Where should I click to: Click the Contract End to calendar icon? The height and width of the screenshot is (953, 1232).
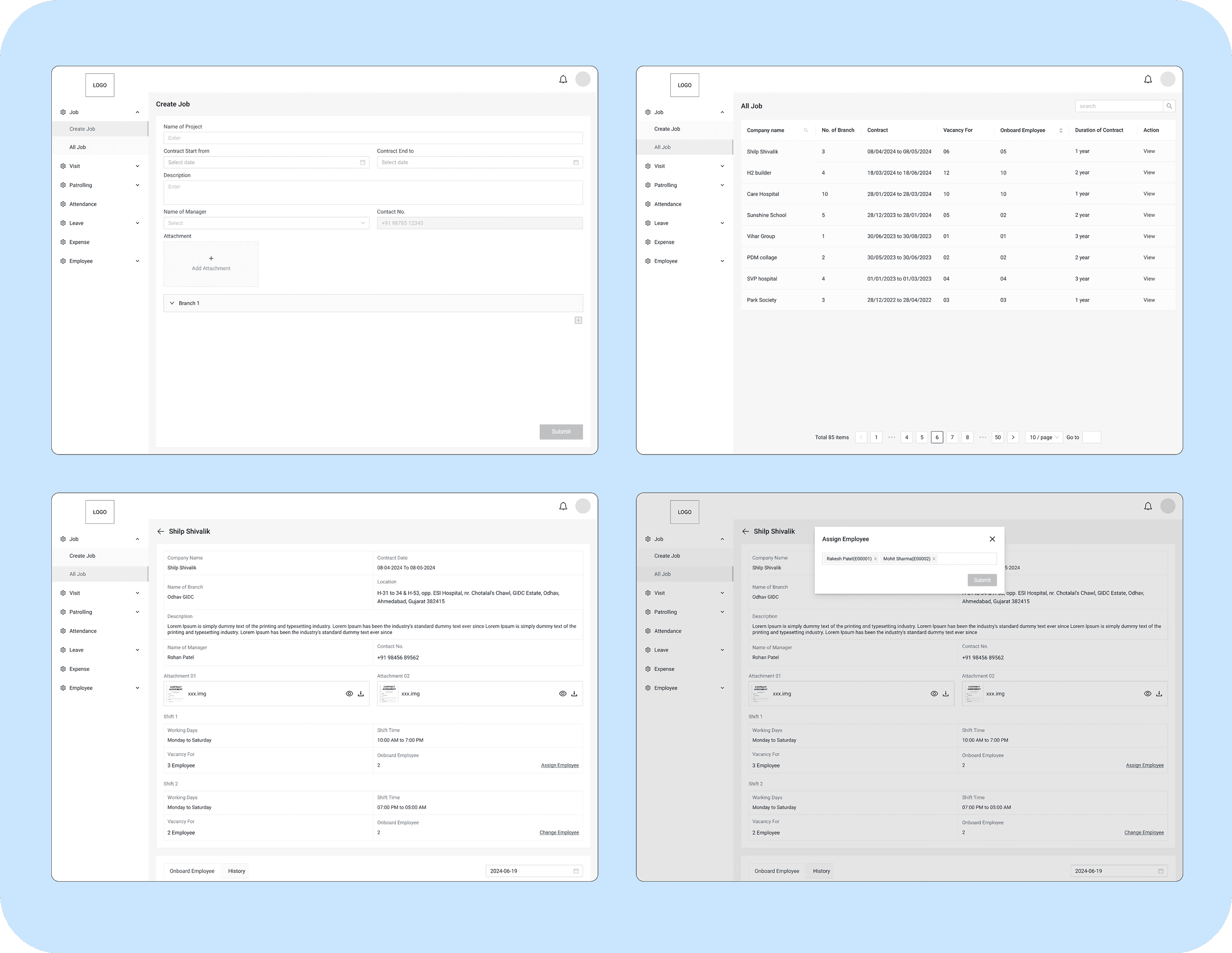pos(576,162)
